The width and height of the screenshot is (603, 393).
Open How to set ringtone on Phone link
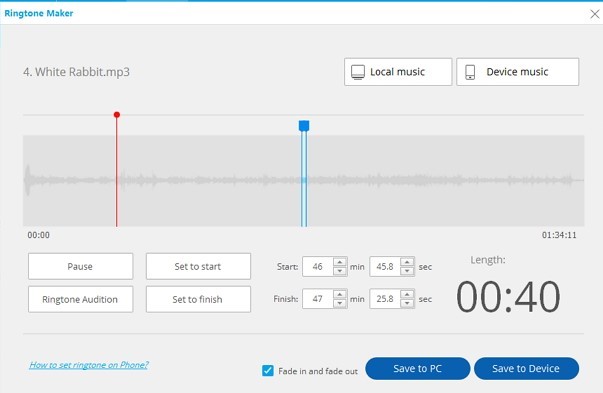[89, 365]
